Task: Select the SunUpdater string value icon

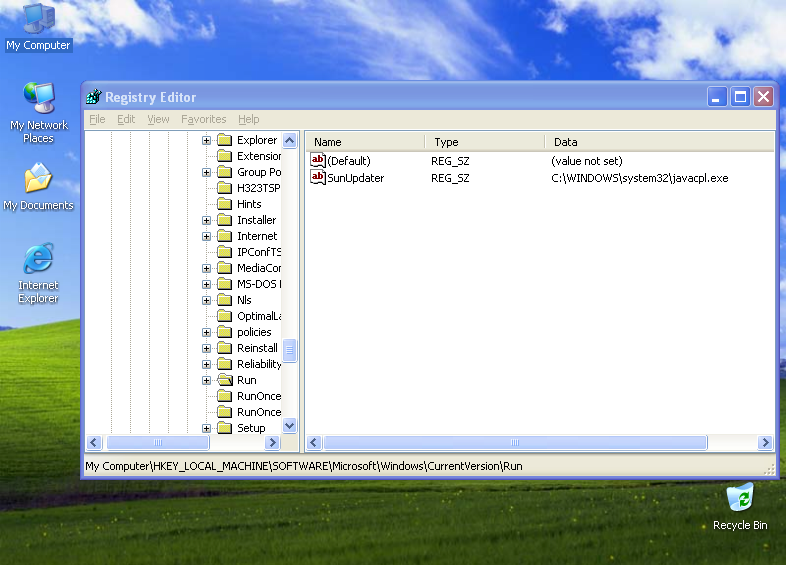Action: click(x=318, y=177)
